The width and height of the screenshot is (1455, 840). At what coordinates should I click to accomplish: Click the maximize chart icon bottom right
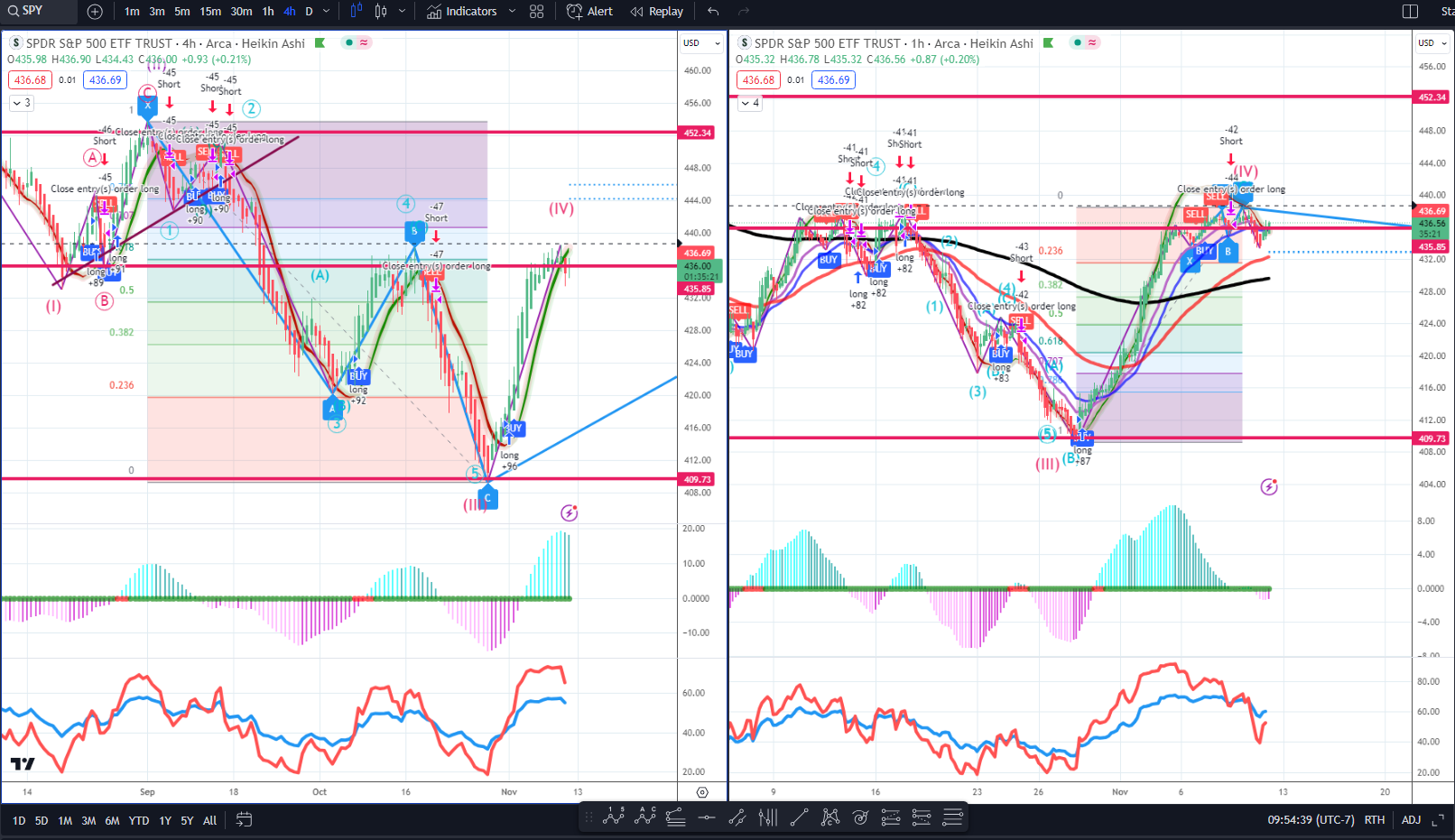pyautogui.click(x=1439, y=820)
